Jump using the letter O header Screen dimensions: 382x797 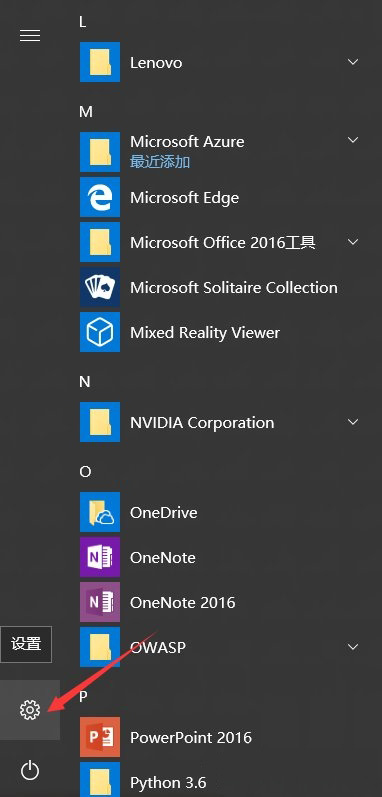click(85, 472)
